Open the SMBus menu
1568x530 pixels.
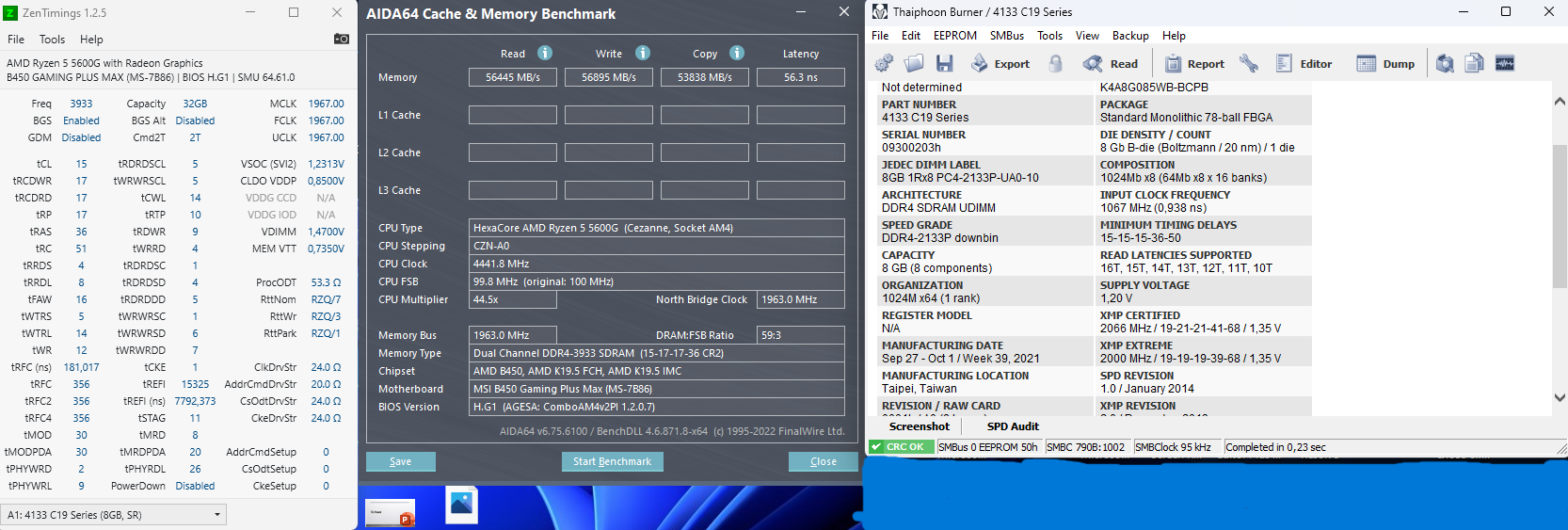[1007, 36]
